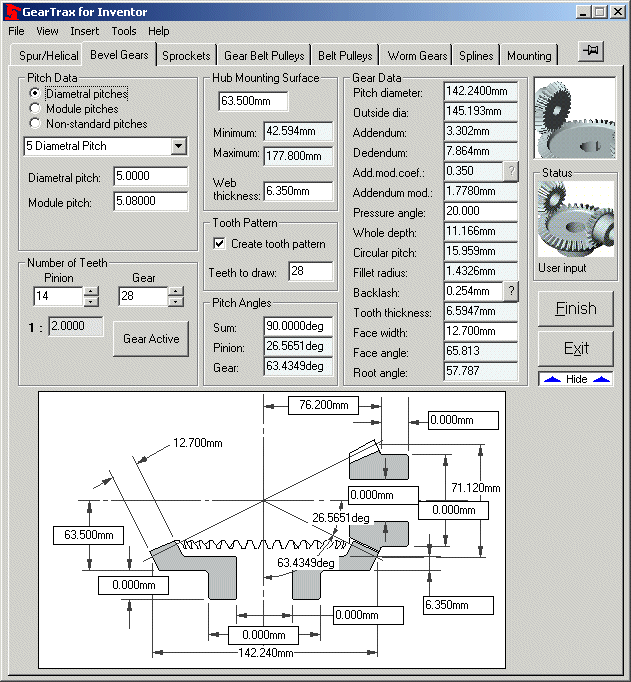
Task: Click the bevel gear preview image at top right
Action: point(573,120)
